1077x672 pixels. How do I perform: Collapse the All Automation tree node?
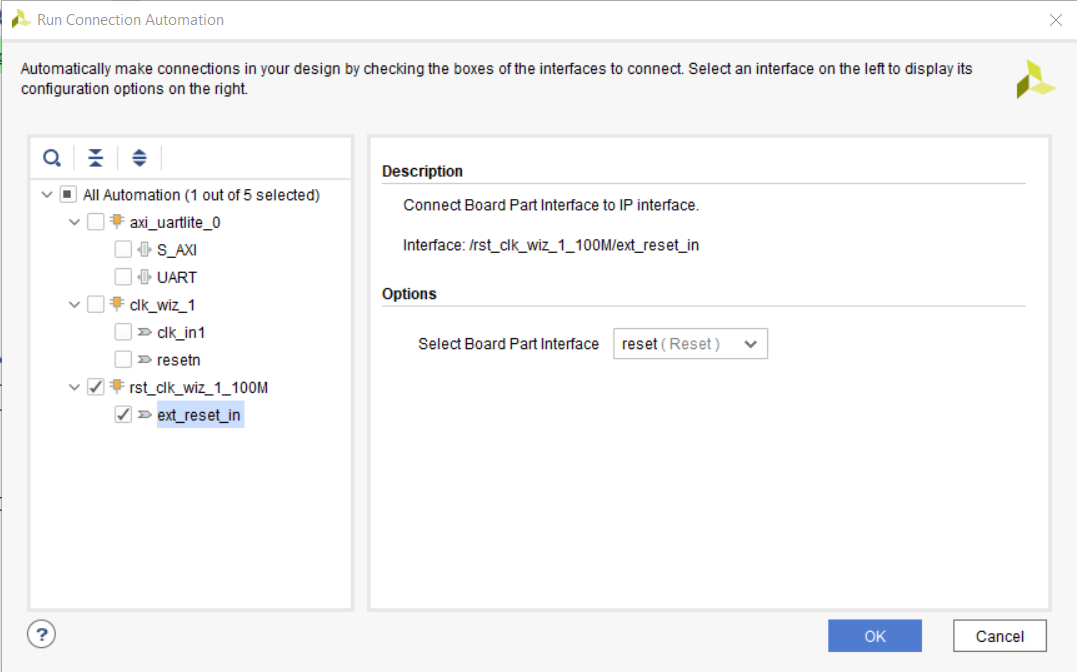pyautogui.click(x=46, y=194)
